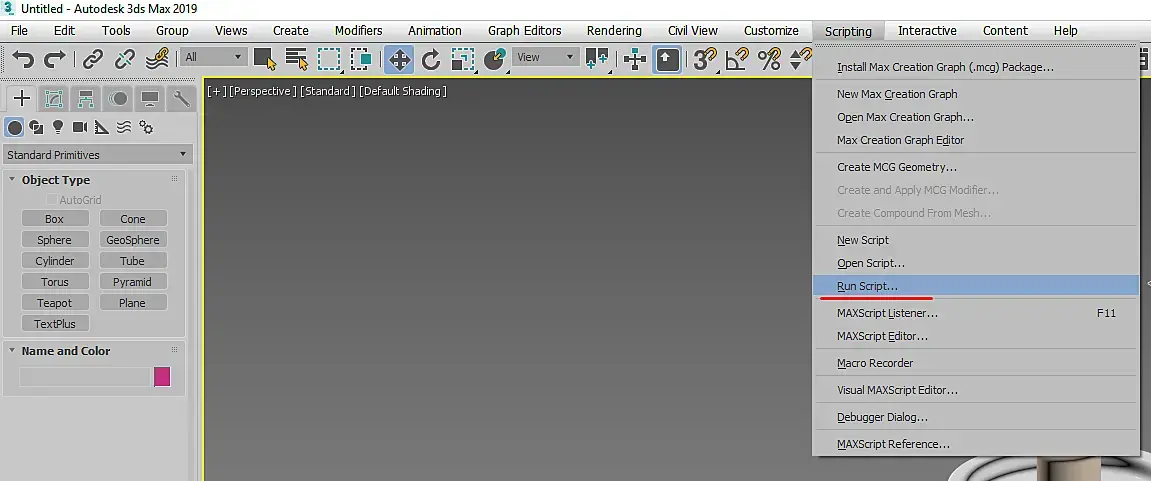This screenshot has height=481, width=1151.
Task: Open the Modifiers menu
Action: pyautogui.click(x=358, y=31)
